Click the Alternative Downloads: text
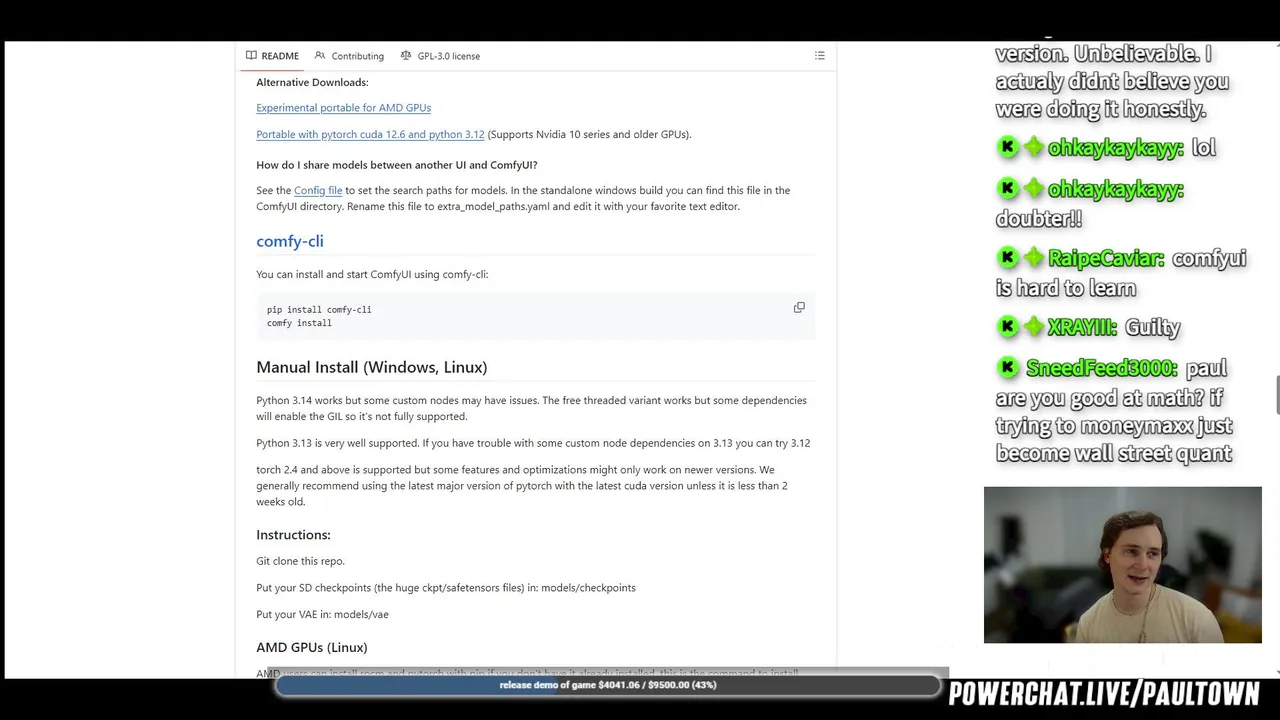1280x720 pixels. [312, 82]
